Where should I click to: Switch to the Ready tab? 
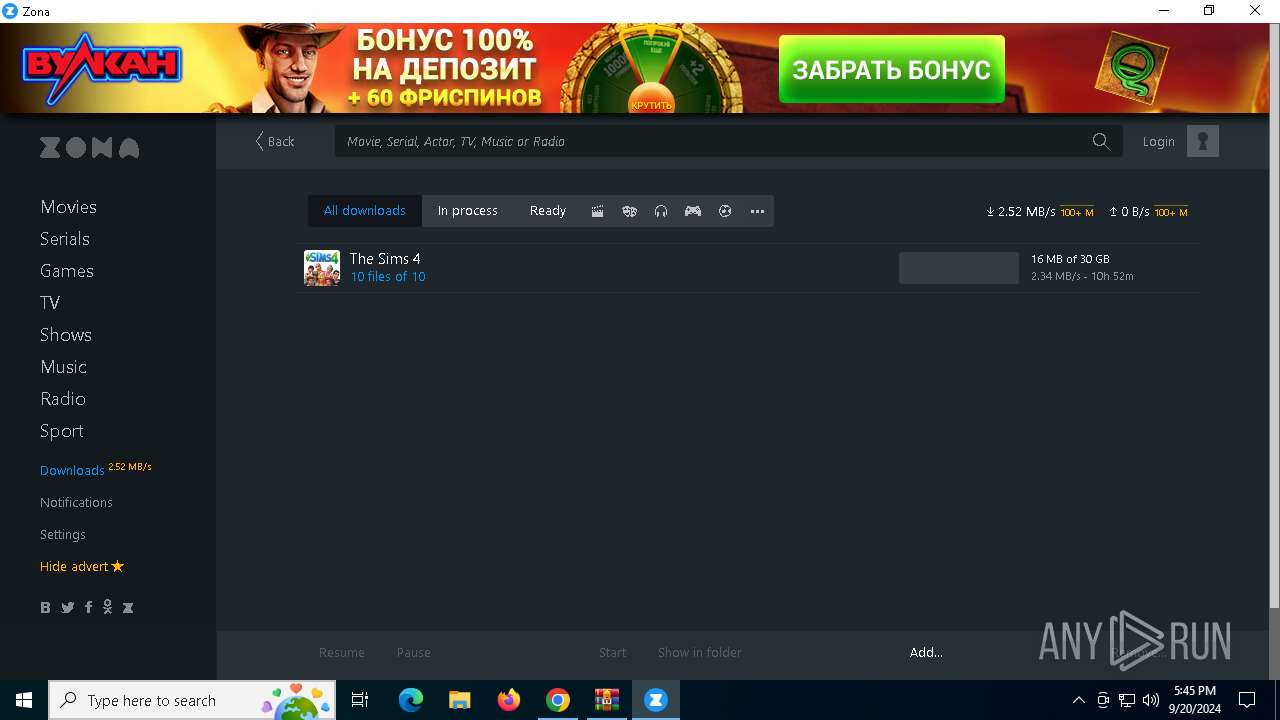pyautogui.click(x=547, y=211)
